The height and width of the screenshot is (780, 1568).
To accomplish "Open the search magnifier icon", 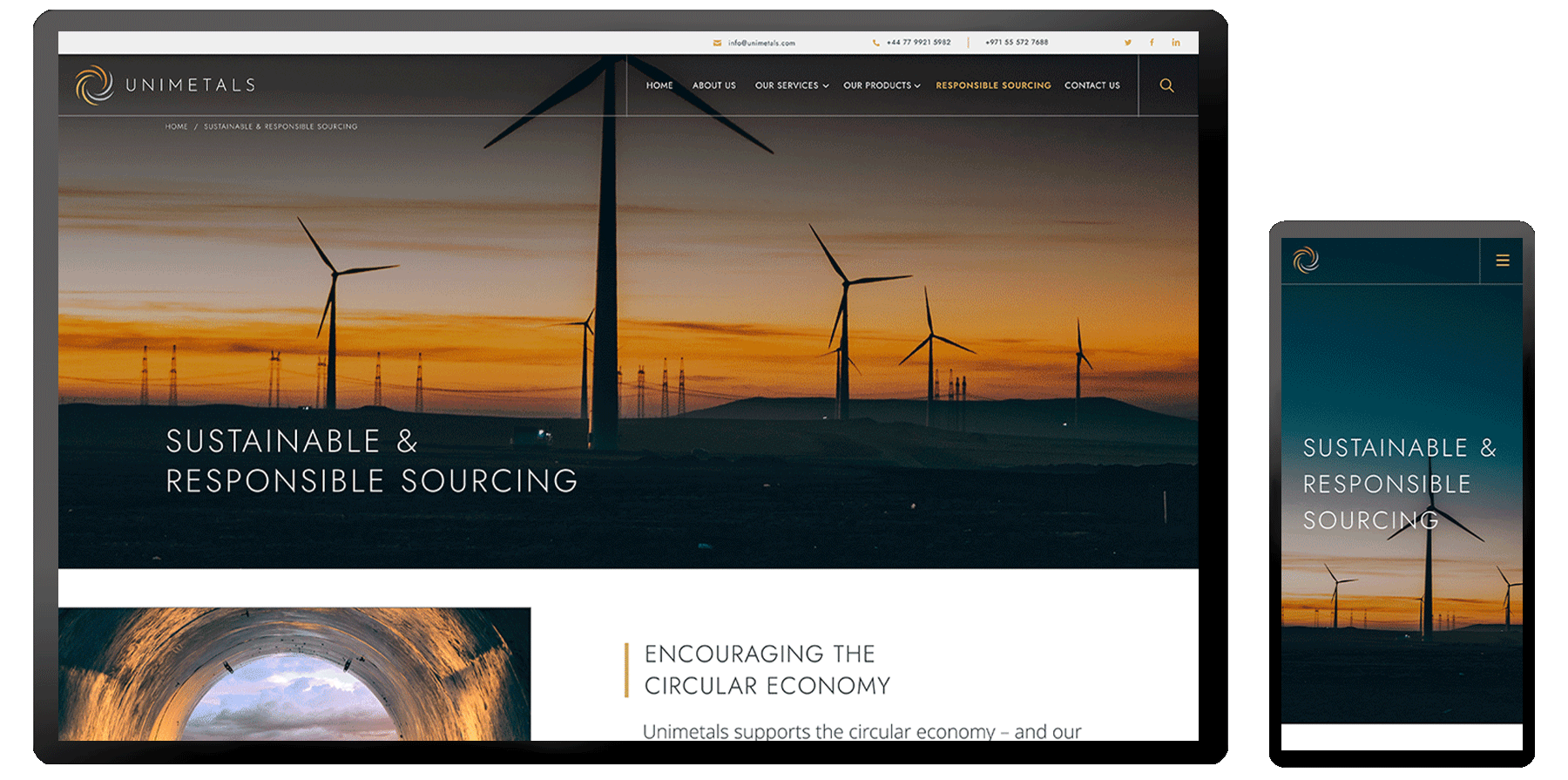I will tap(1166, 85).
